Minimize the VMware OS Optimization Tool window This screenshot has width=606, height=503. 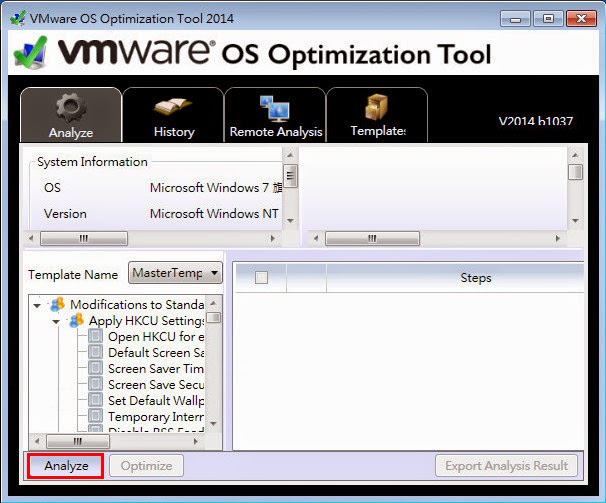coord(515,19)
